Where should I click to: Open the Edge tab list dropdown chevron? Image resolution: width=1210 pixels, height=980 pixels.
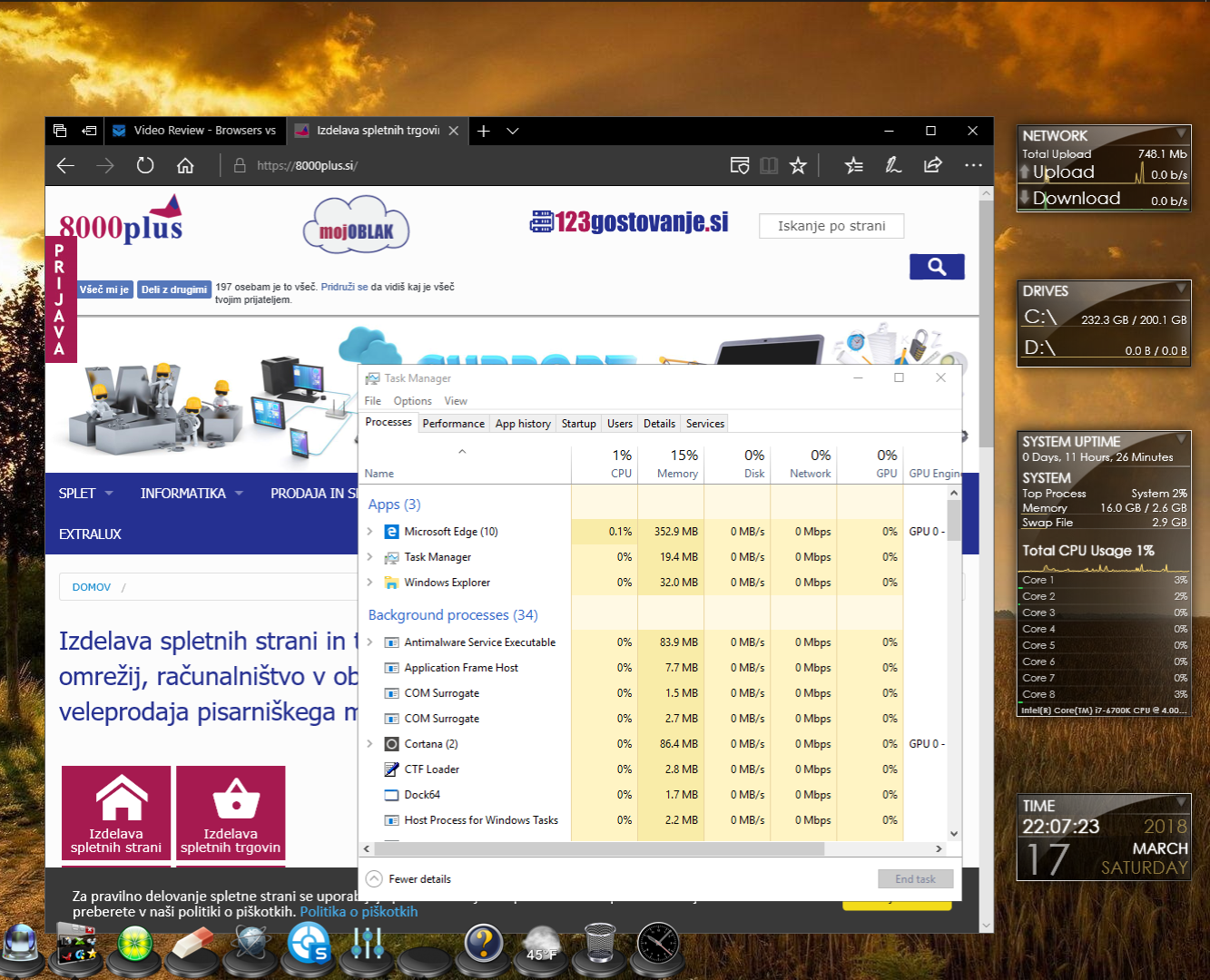[513, 131]
